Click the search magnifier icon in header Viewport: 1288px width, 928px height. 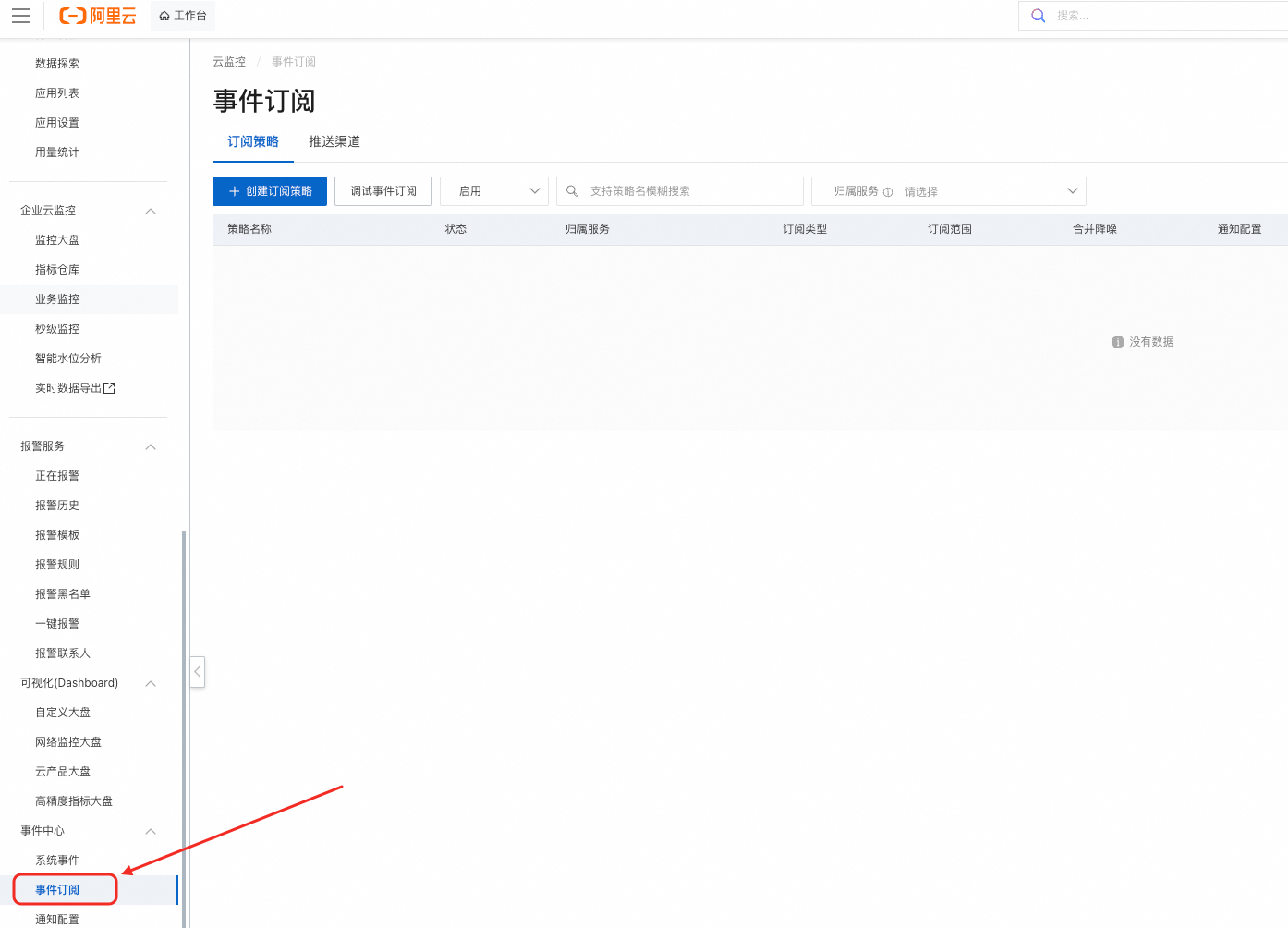coord(1039,16)
